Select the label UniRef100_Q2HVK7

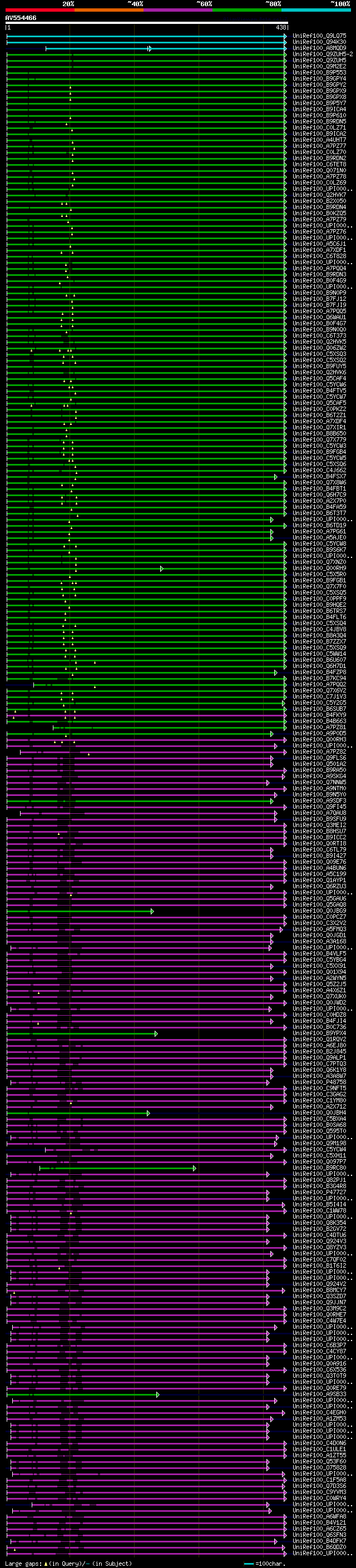coord(319,195)
